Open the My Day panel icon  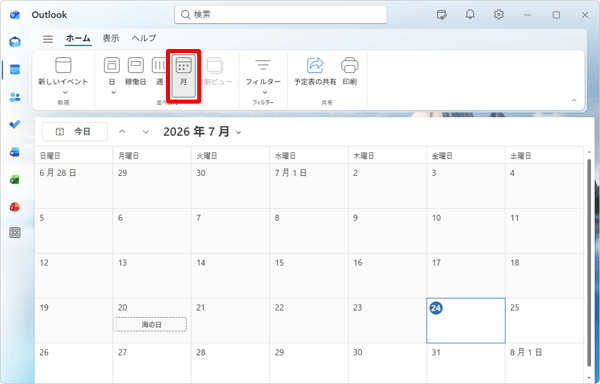[x=442, y=15]
